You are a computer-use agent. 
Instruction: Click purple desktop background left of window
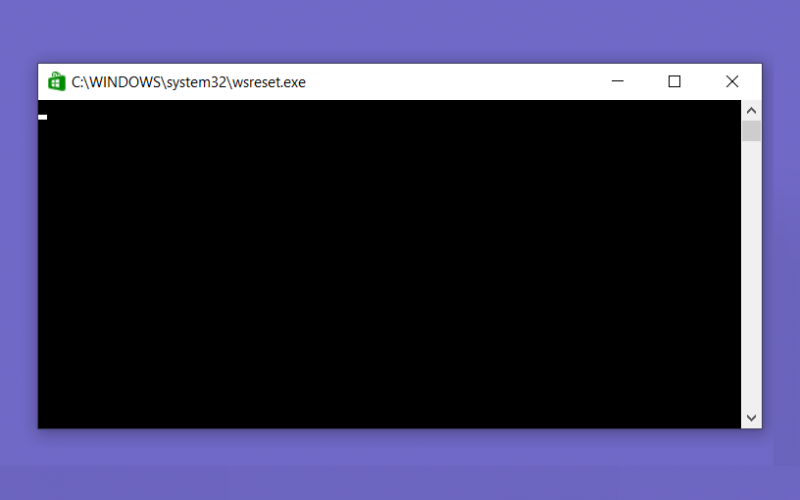tap(18, 246)
